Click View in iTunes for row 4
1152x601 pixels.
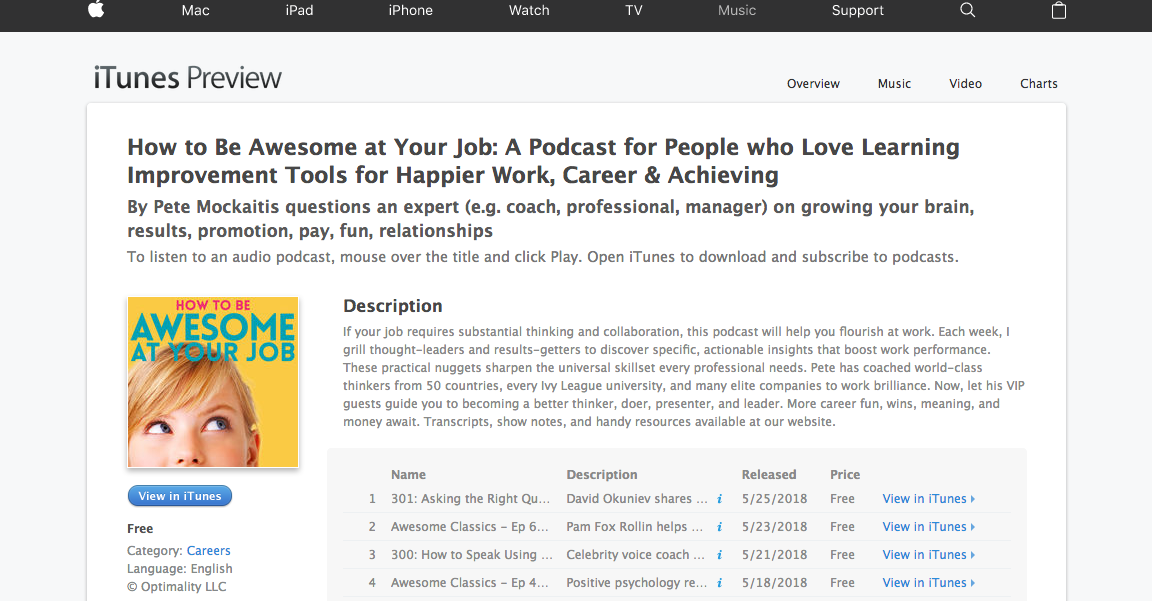point(927,583)
